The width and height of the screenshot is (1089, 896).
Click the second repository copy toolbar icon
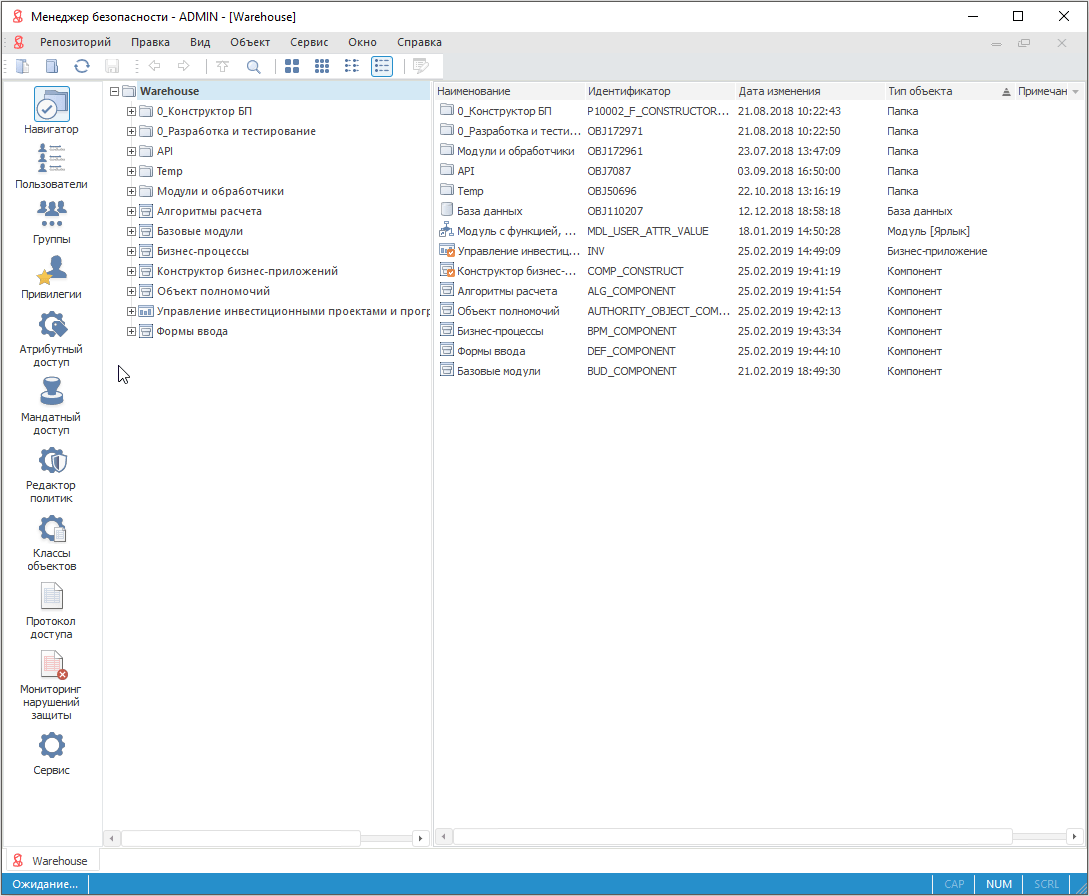(x=52, y=66)
